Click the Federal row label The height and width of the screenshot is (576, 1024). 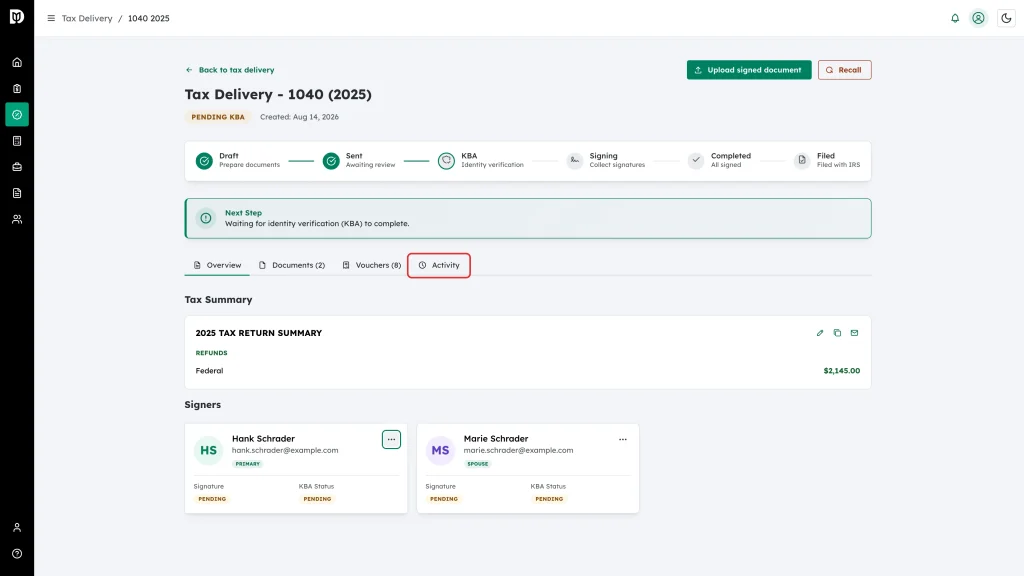tap(209, 371)
